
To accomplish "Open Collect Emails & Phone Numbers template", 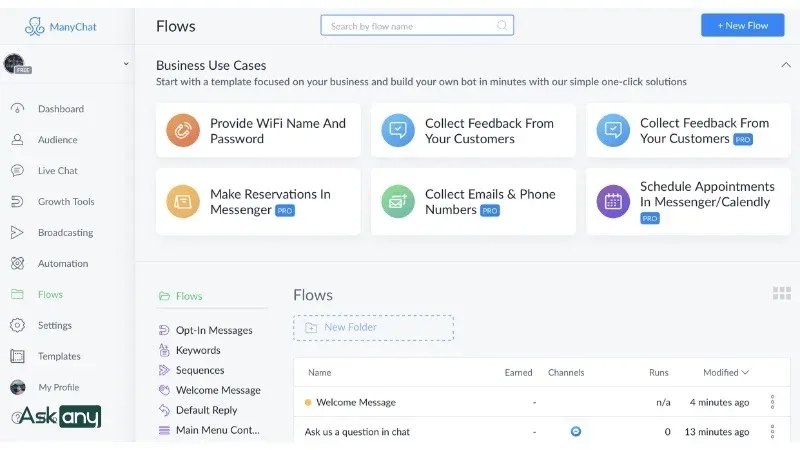I will [x=473, y=202].
